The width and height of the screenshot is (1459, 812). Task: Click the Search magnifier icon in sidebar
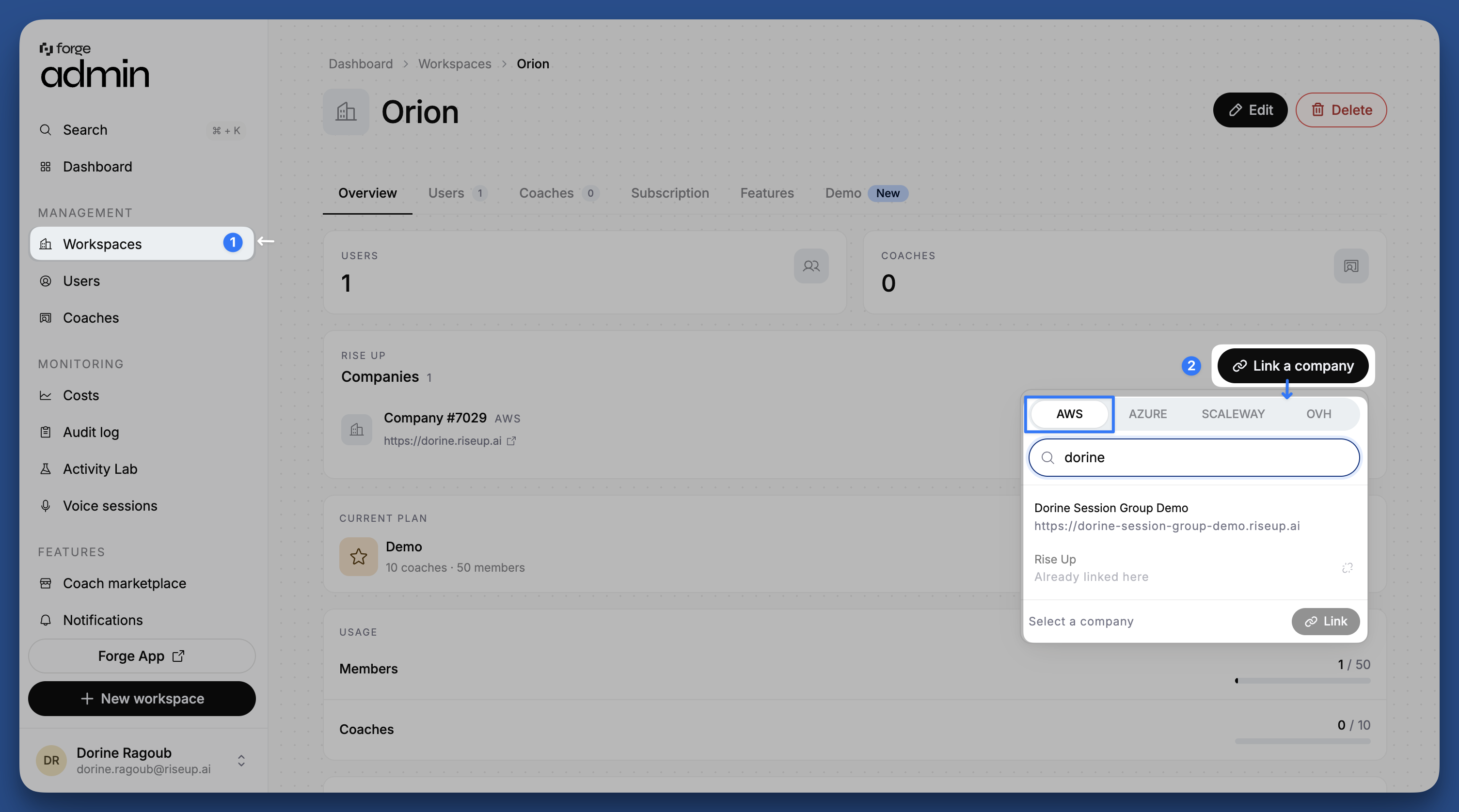tap(45, 130)
